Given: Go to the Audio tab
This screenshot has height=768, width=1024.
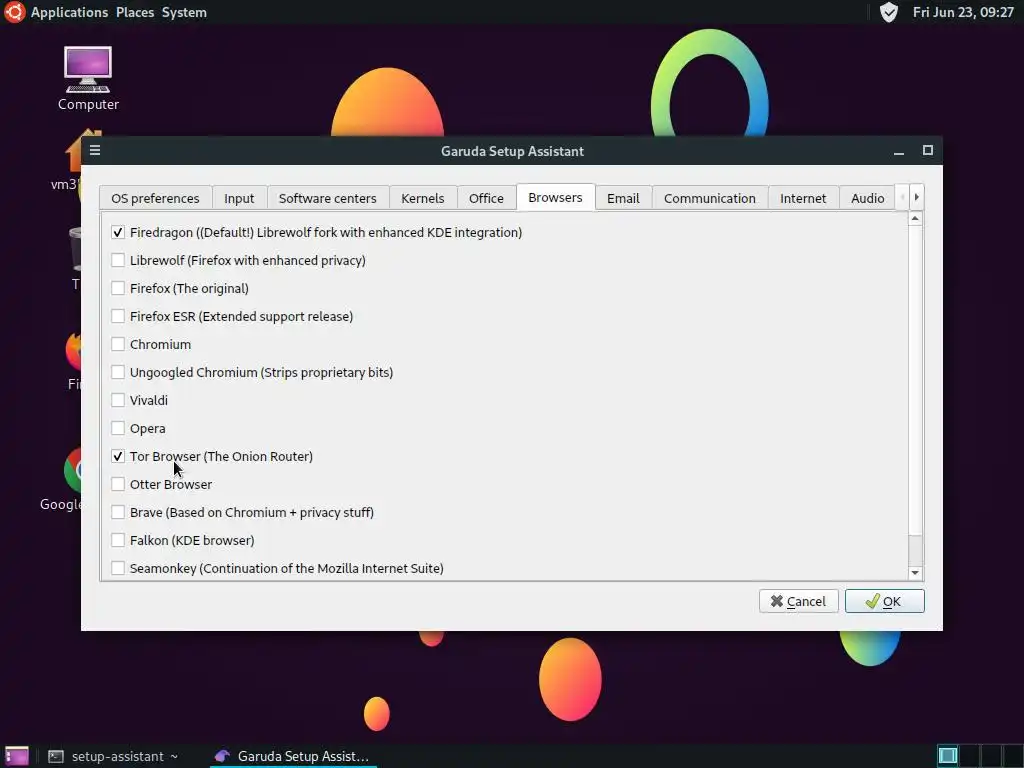Looking at the screenshot, I should (x=867, y=198).
